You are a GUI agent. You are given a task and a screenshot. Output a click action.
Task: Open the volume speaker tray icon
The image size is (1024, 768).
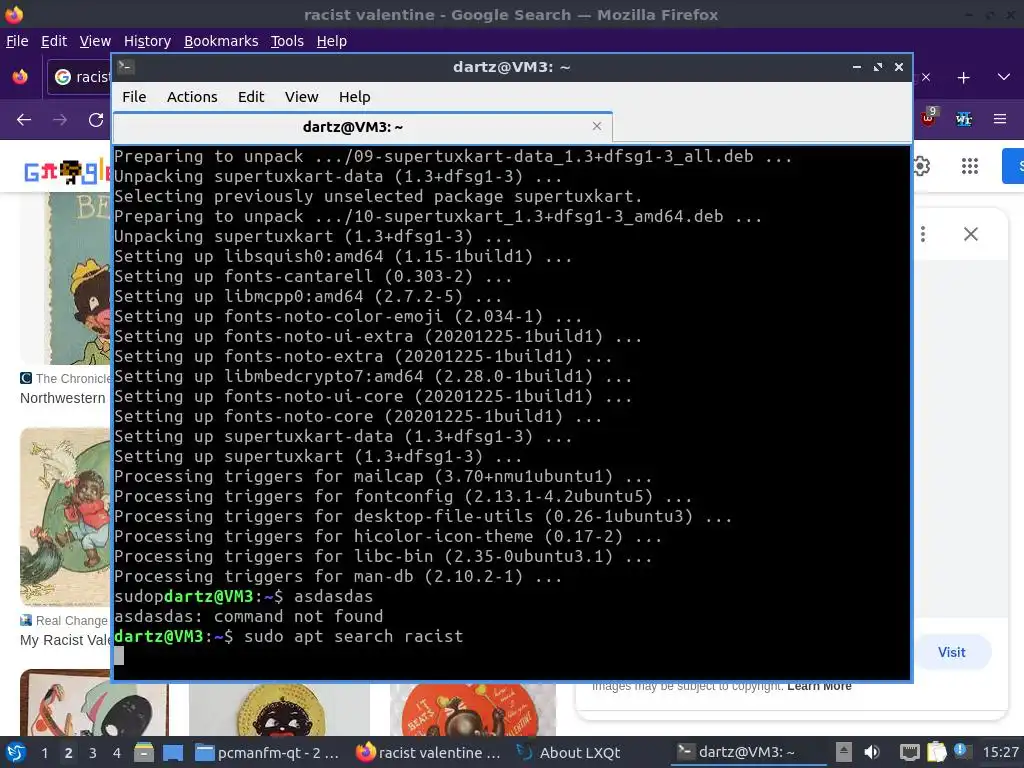[872, 752]
